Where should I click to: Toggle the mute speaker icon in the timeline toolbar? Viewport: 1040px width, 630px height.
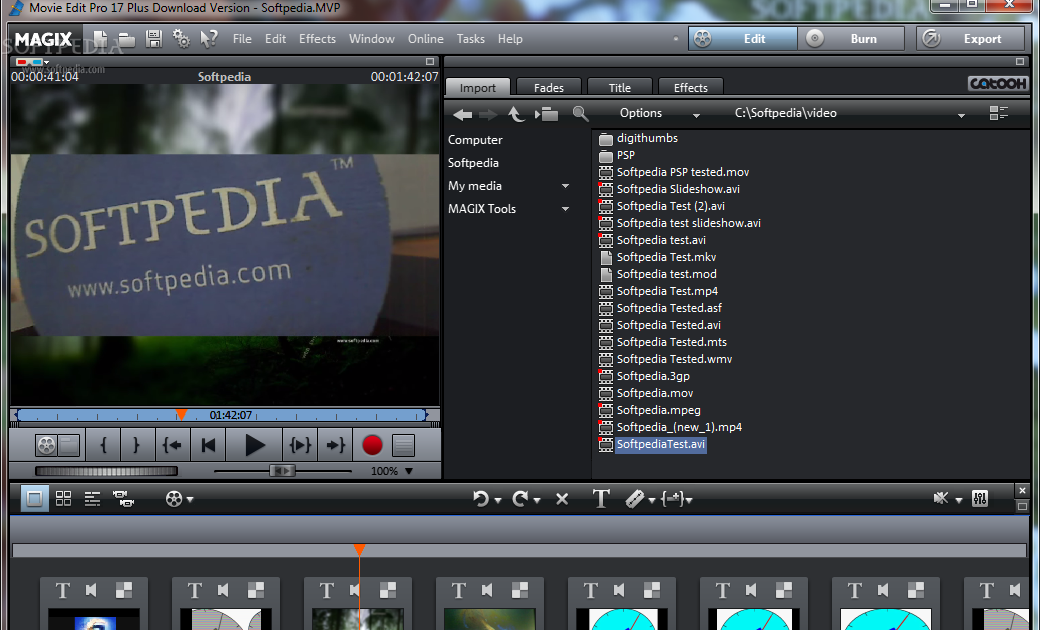[x=941, y=498]
